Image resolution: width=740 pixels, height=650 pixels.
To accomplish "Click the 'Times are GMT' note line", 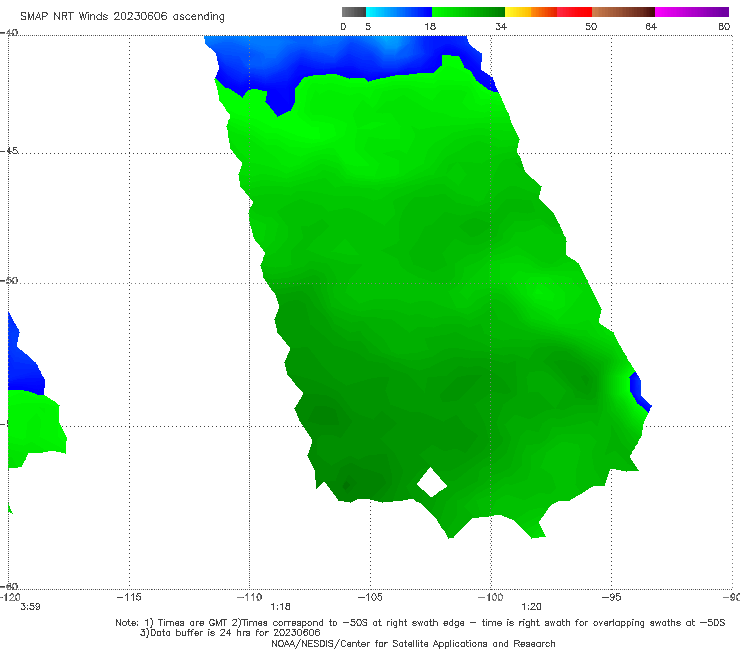I will (x=420, y=623).
